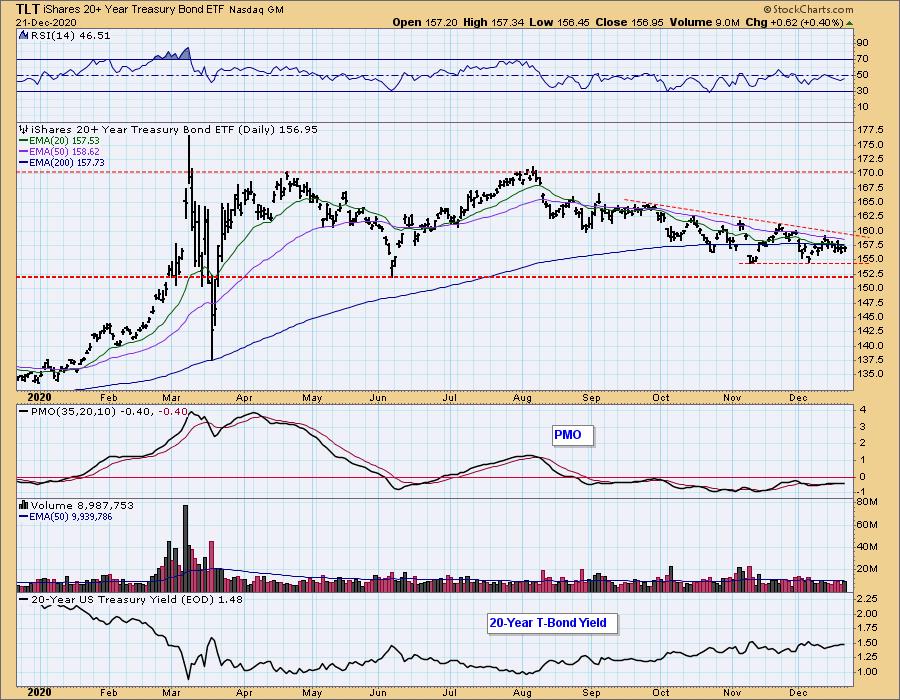Click the purple EMA(50) 158.62 legend entry
900x700 pixels.
[59, 151]
